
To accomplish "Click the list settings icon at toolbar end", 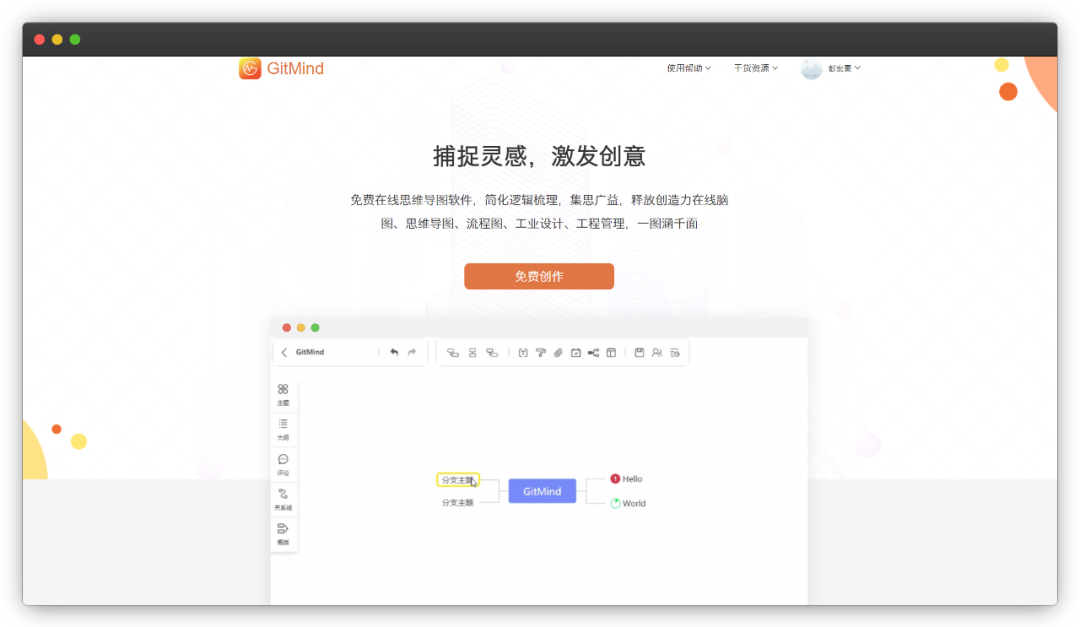I will pos(675,353).
